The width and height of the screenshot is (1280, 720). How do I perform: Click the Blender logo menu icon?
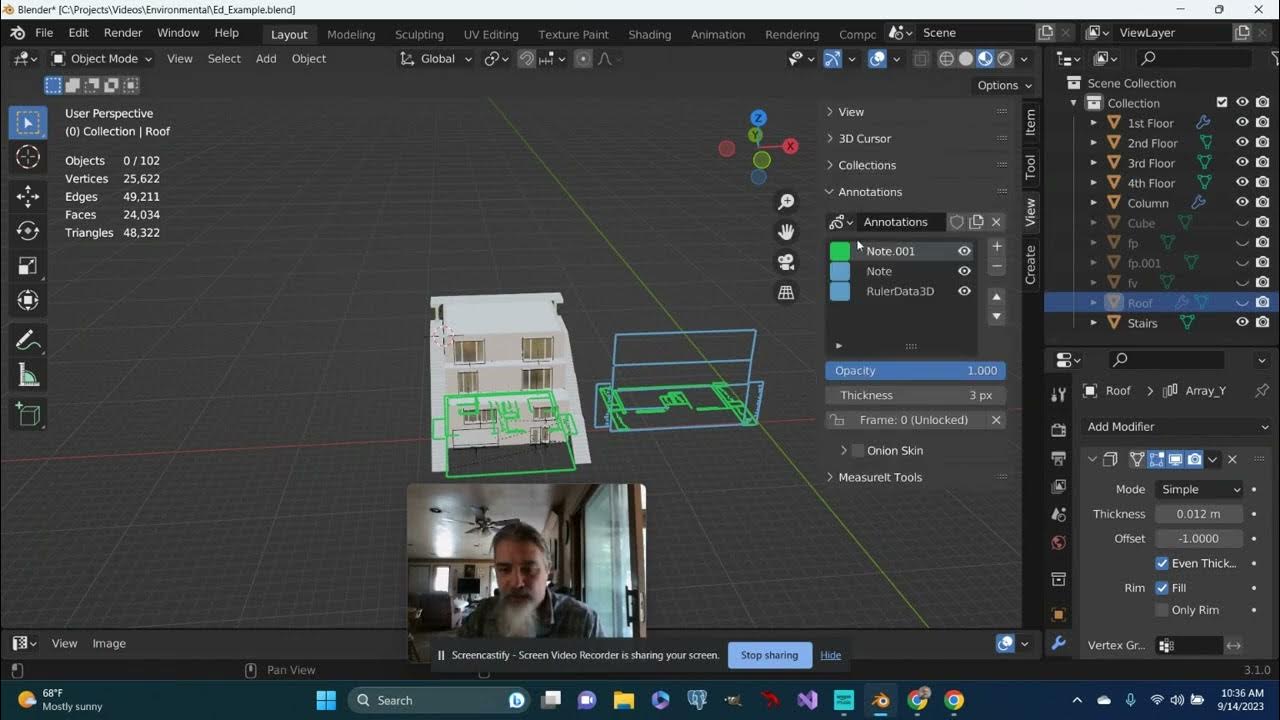coord(17,33)
